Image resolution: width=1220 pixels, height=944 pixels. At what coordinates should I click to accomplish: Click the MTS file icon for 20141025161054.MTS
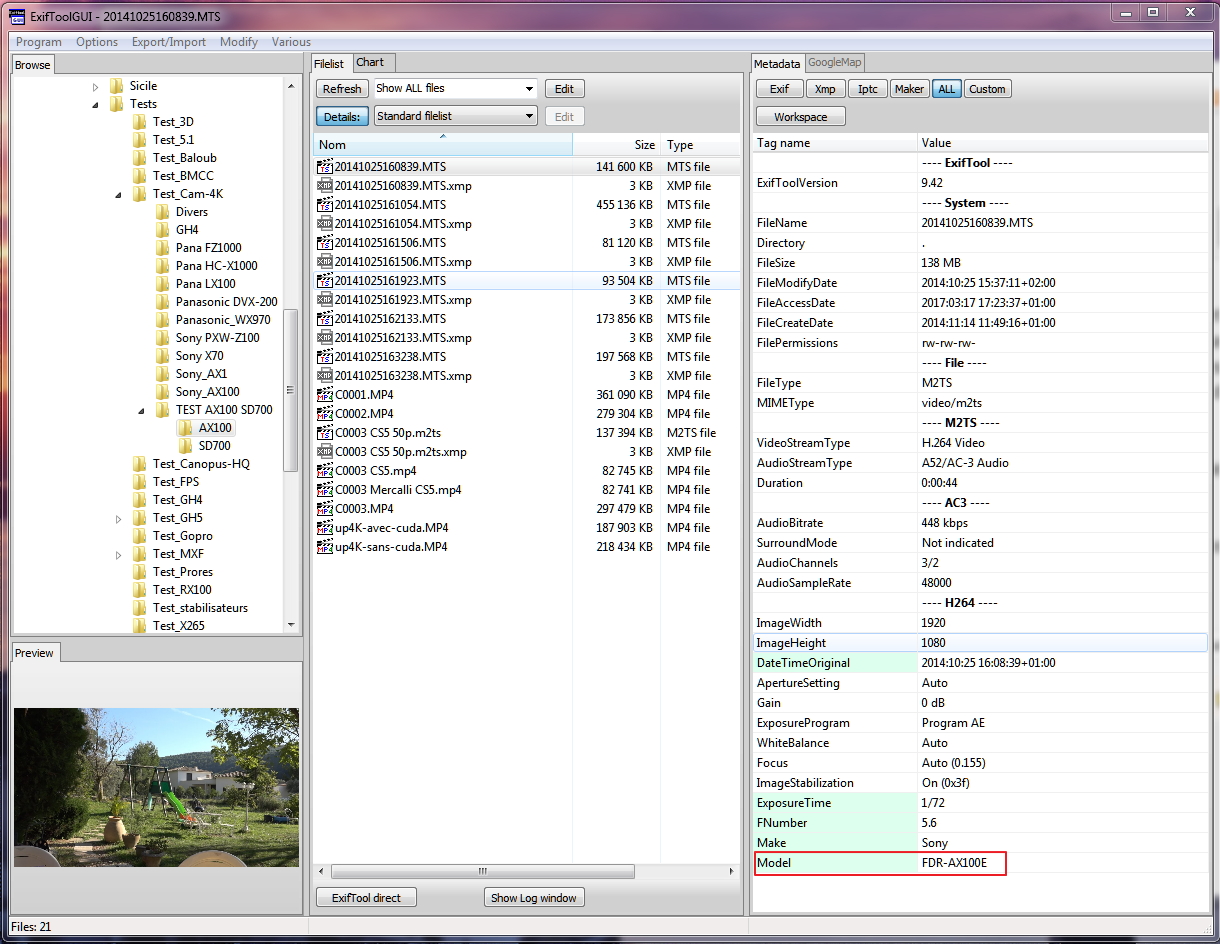(324, 205)
